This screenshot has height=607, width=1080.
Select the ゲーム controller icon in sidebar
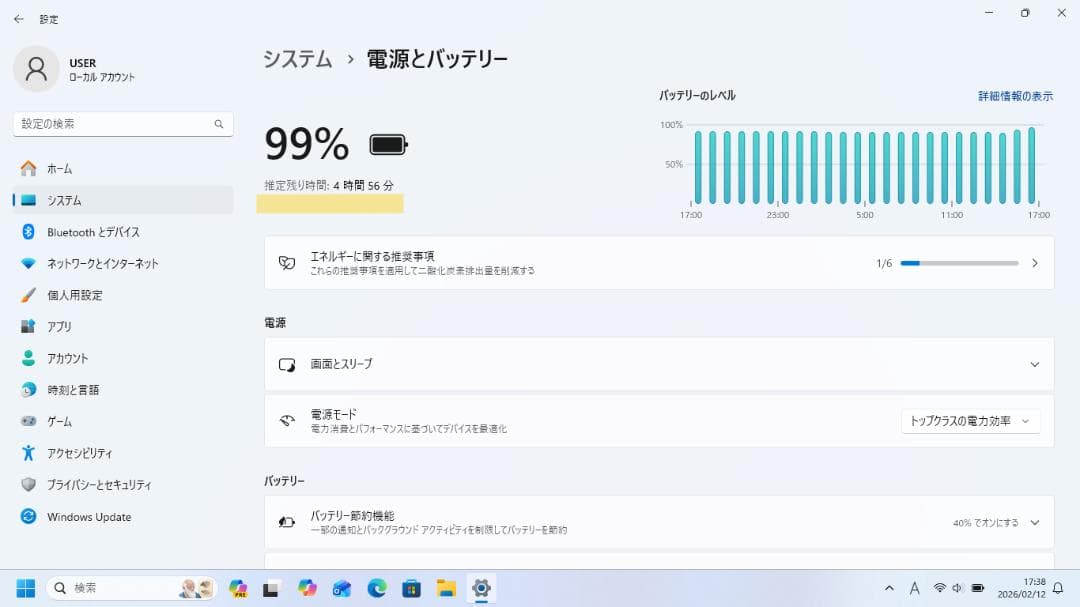point(29,421)
